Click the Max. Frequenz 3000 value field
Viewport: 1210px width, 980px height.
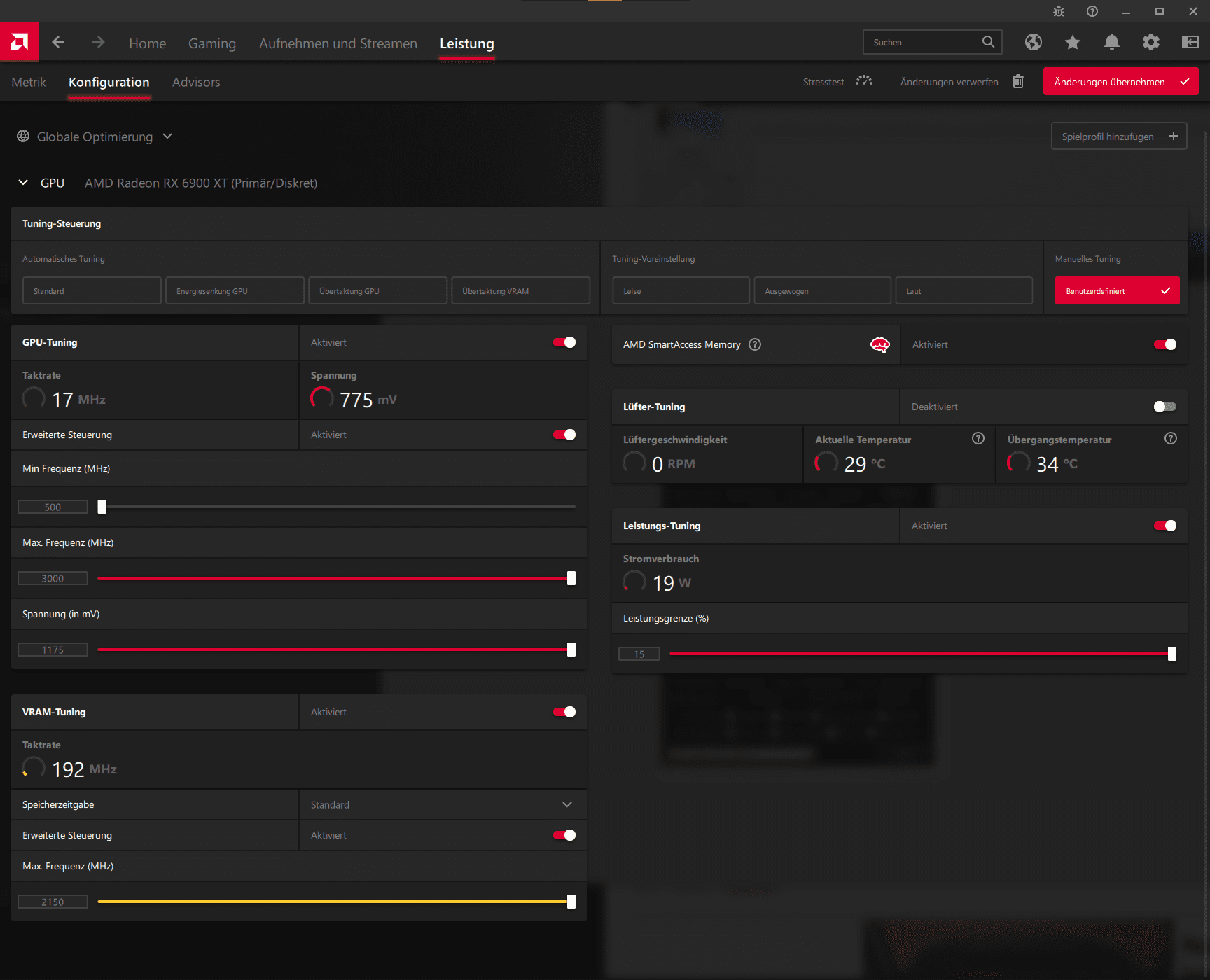53,578
